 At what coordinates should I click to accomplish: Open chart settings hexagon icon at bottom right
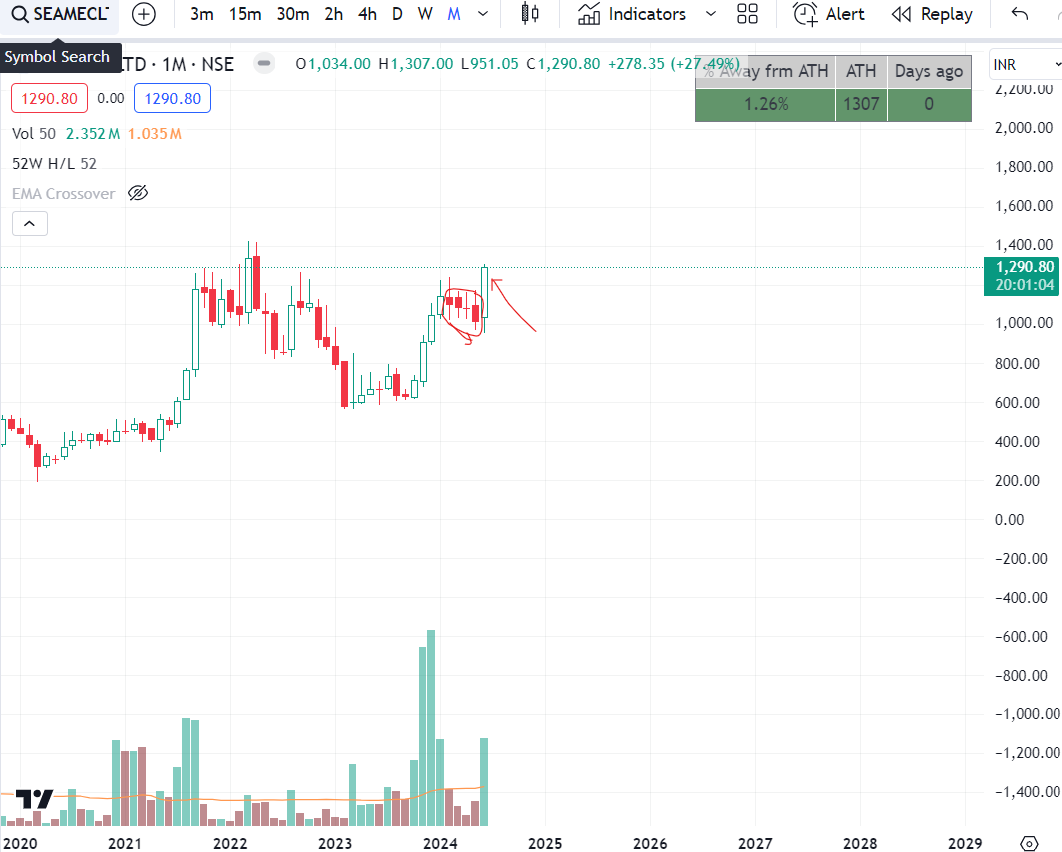(1029, 844)
